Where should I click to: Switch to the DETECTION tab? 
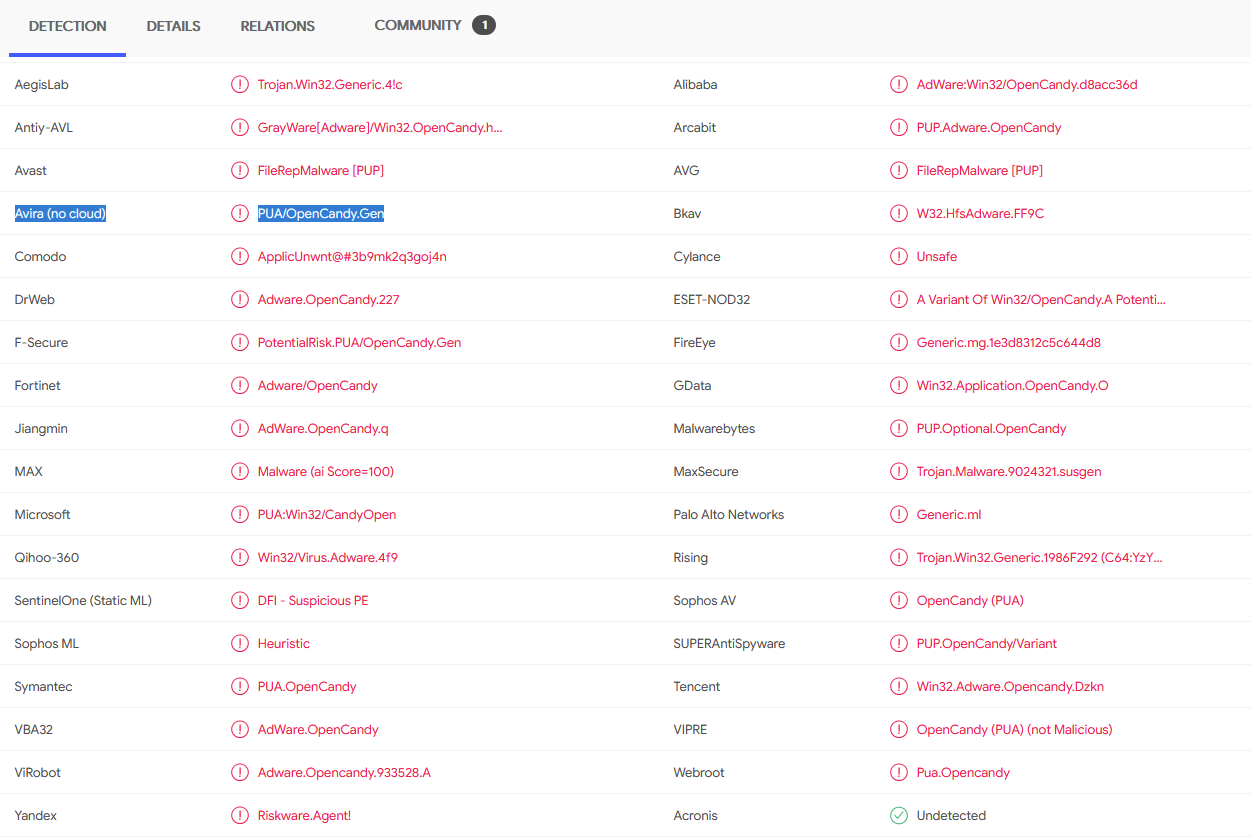[x=68, y=26]
